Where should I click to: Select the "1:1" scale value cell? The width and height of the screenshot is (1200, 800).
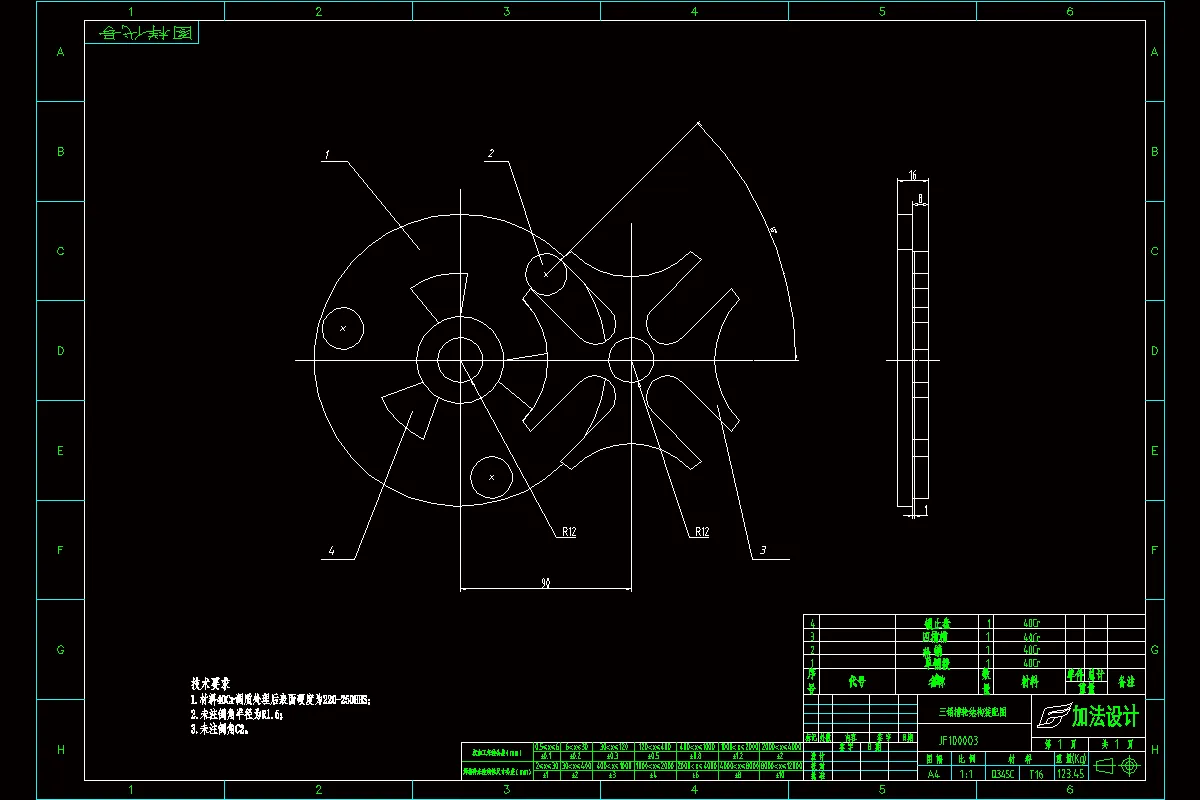coord(968,773)
